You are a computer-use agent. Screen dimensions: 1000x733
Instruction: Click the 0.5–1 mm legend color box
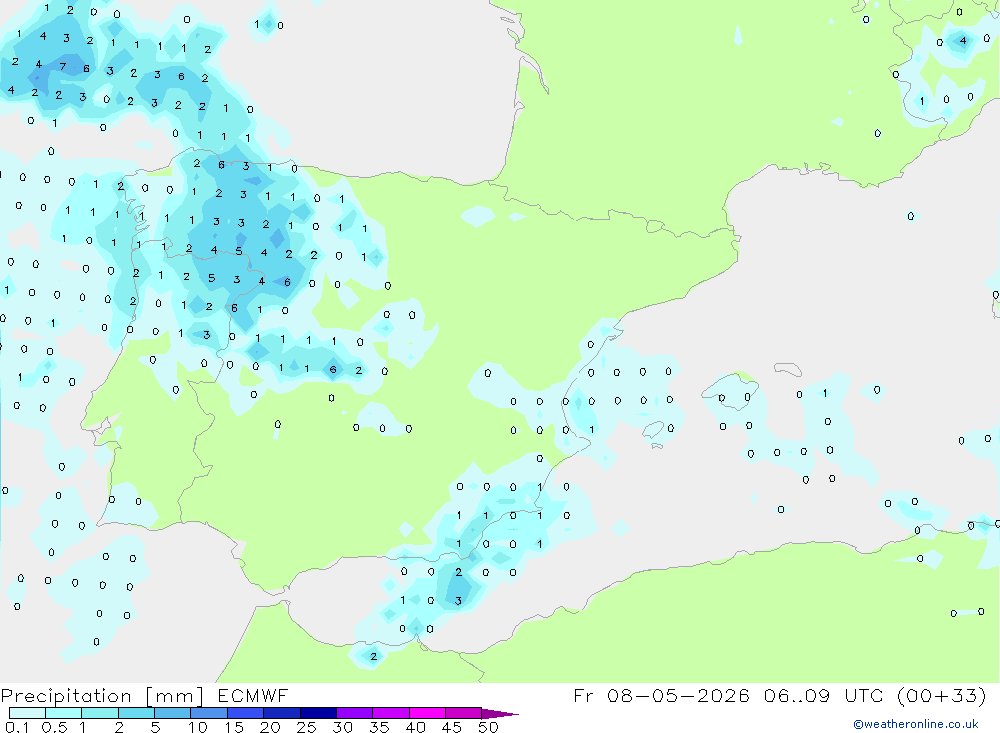coord(63,713)
